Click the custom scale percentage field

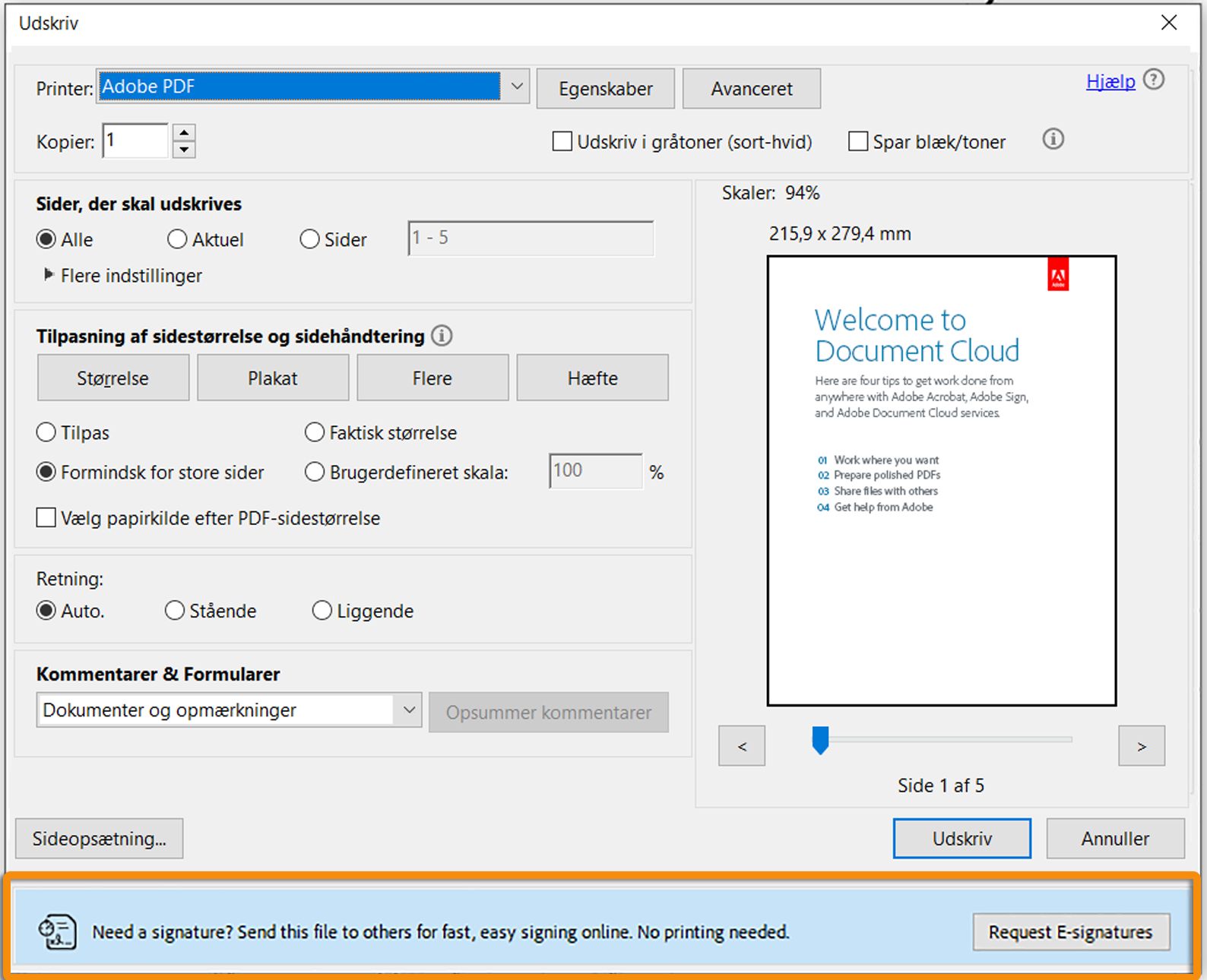tap(596, 471)
